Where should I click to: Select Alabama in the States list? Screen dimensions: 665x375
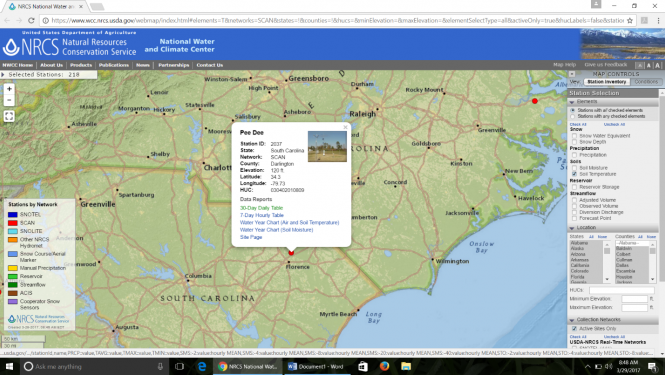coord(579,243)
